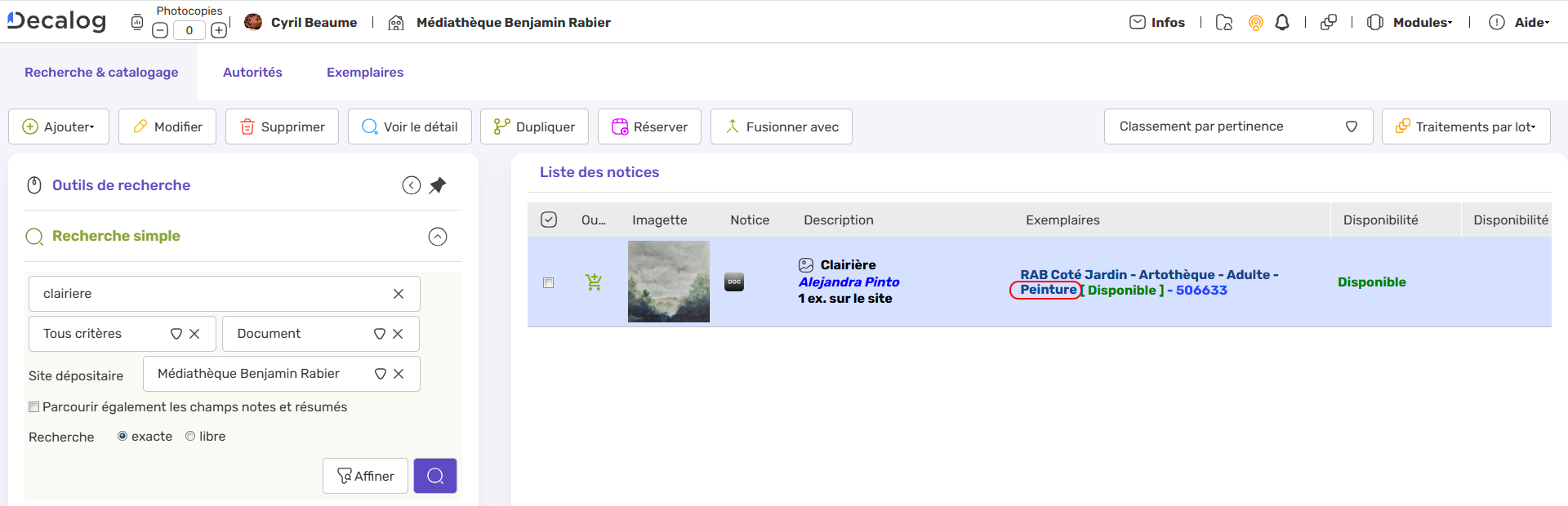This screenshot has width=1568, height=506.
Task: Click Voir le détail button
Action: [410, 126]
